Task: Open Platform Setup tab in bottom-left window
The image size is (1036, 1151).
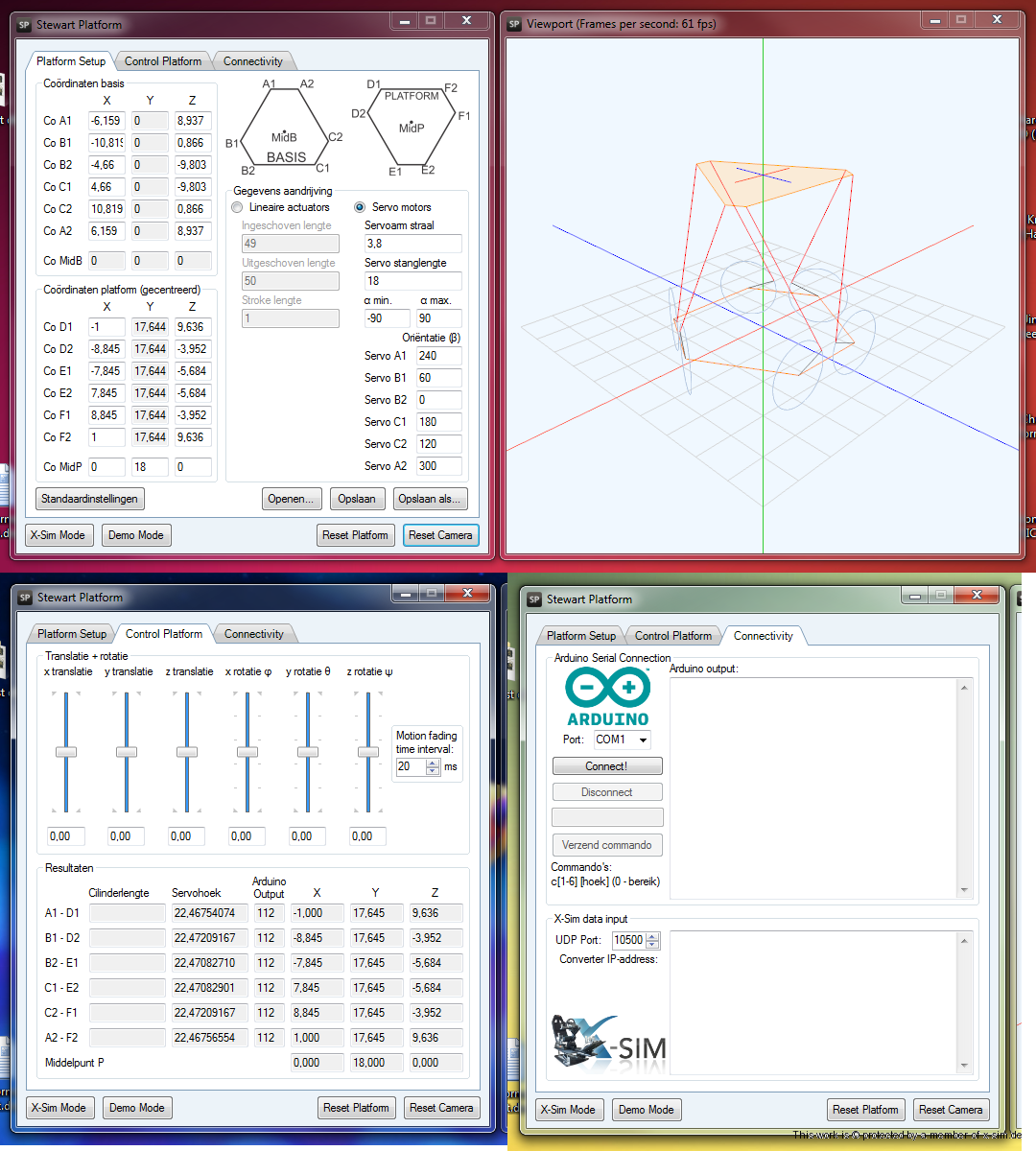Action: [72, 634]
